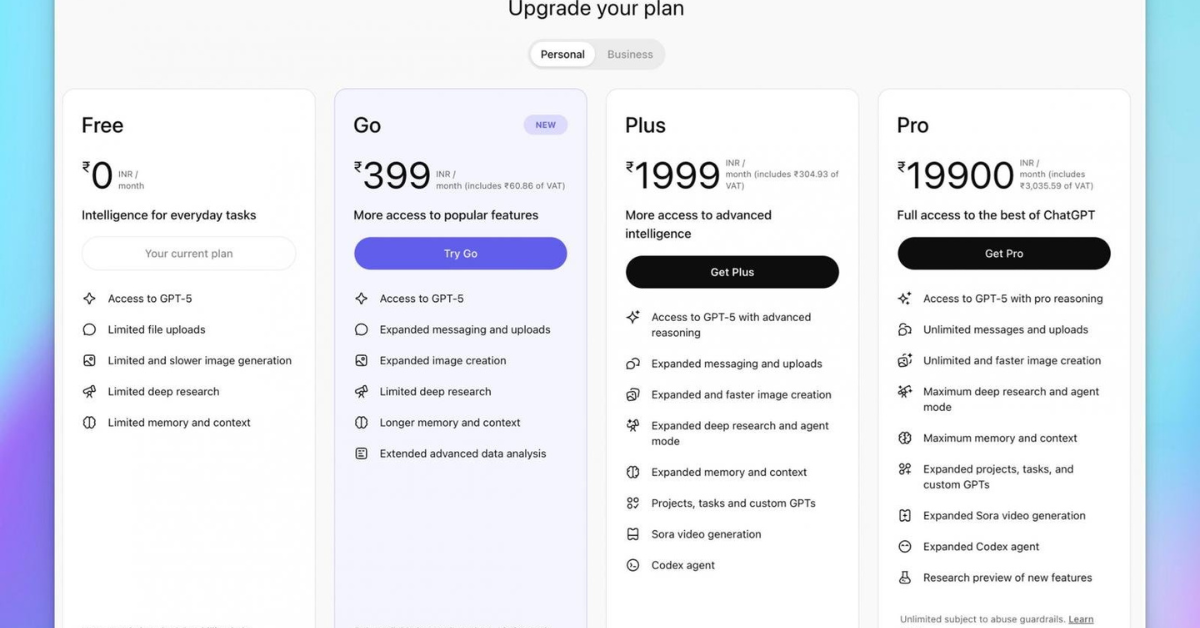Click the Limited deep research telescope icon in Free
Screen dimensions: 1200x628
(x=90, y=392)
